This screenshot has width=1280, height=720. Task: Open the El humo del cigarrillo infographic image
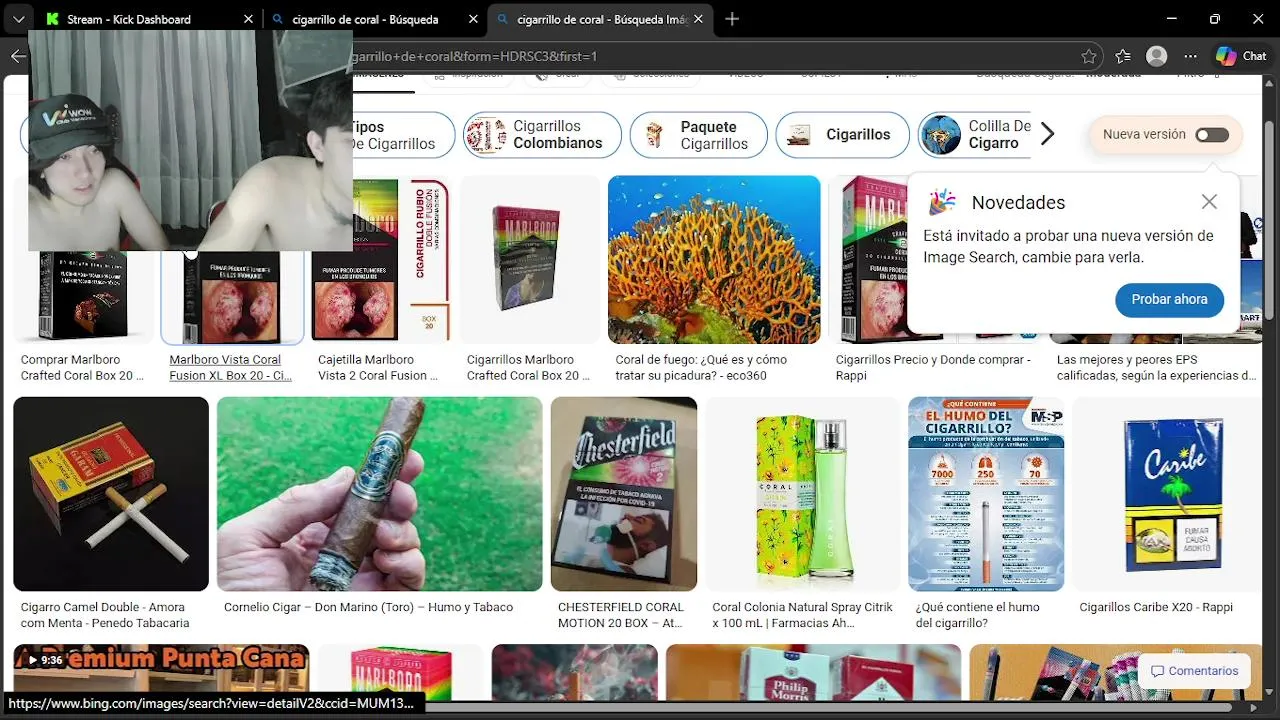[986, 494]
